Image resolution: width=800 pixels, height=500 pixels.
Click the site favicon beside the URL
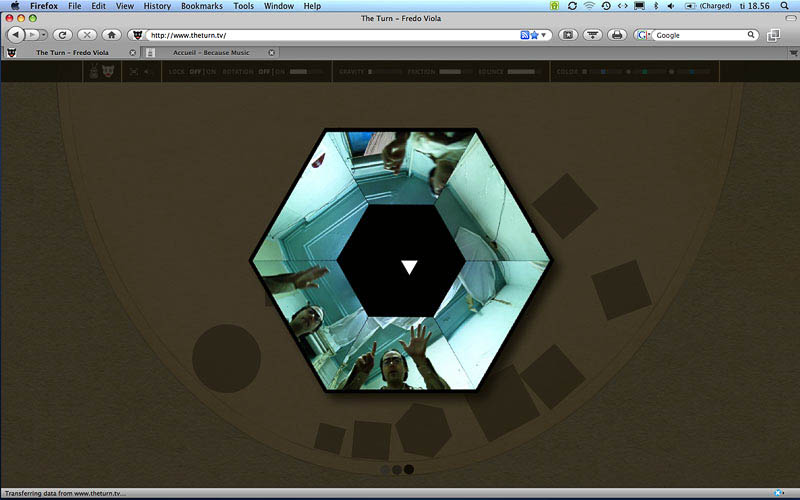coord(137,35)
